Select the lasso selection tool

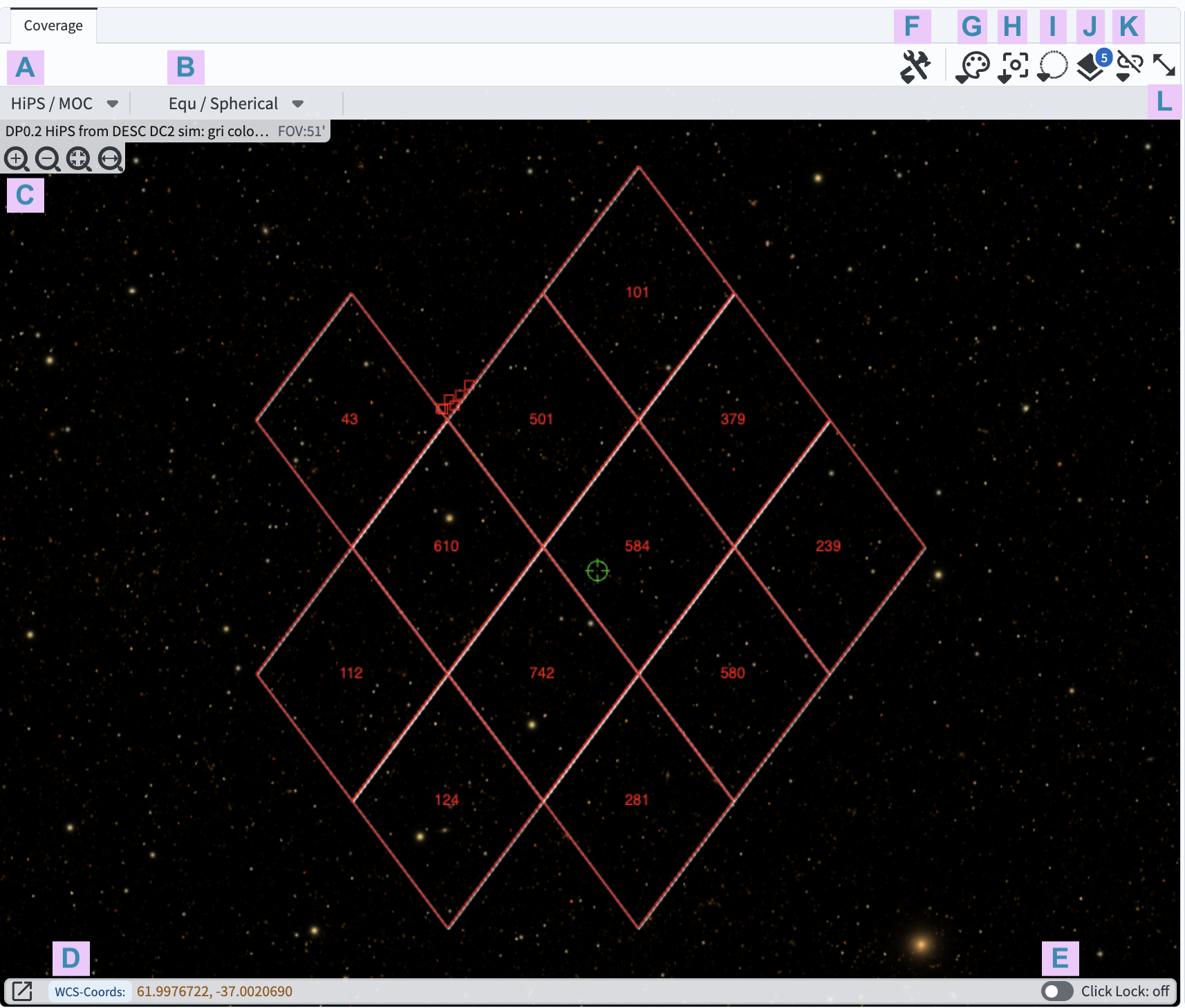point(1052,67)
